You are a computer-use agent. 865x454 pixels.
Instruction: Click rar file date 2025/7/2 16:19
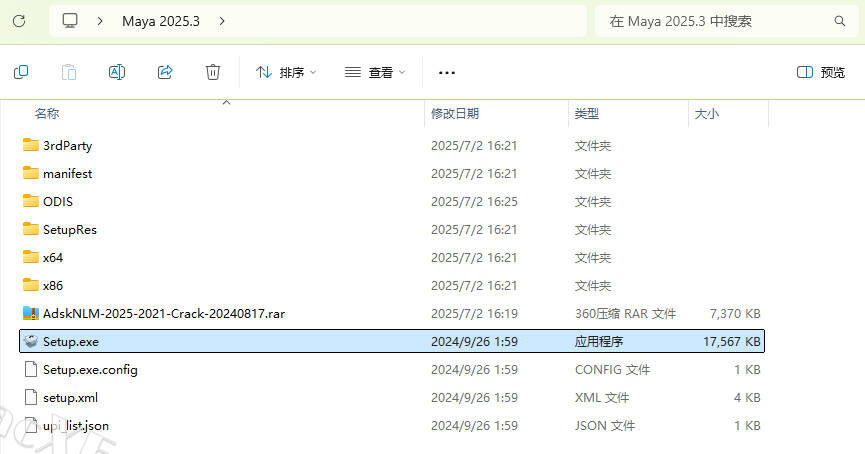[x=474, y=314]
